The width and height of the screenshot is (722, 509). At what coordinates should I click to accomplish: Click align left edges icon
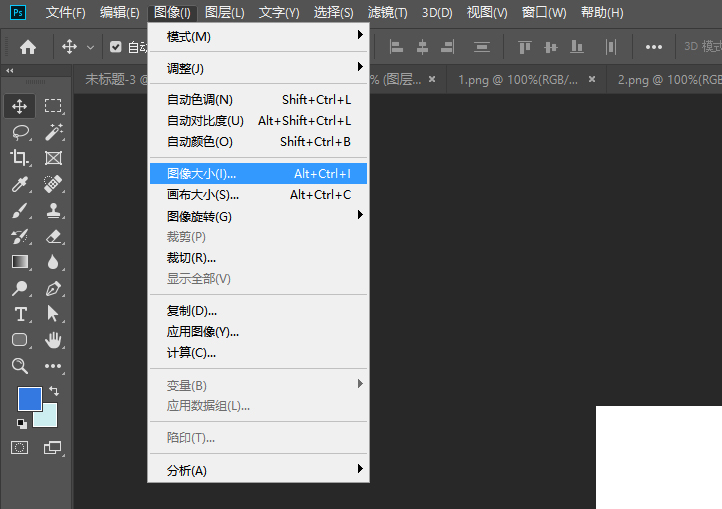396,47
